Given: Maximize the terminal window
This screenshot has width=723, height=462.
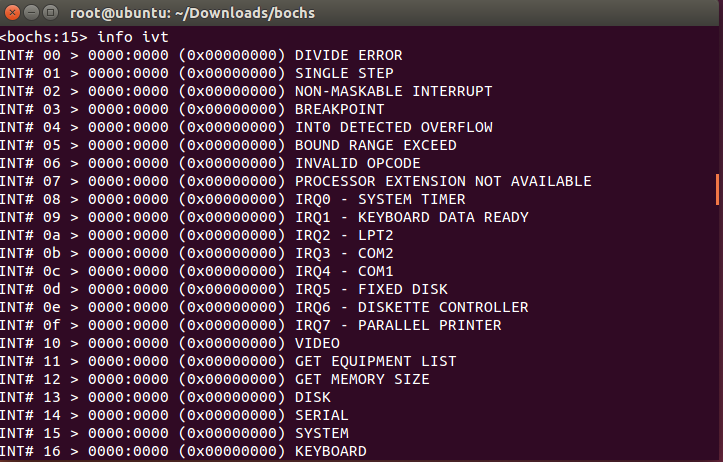Looking at the screenshot, I should [x=50, y=12].
